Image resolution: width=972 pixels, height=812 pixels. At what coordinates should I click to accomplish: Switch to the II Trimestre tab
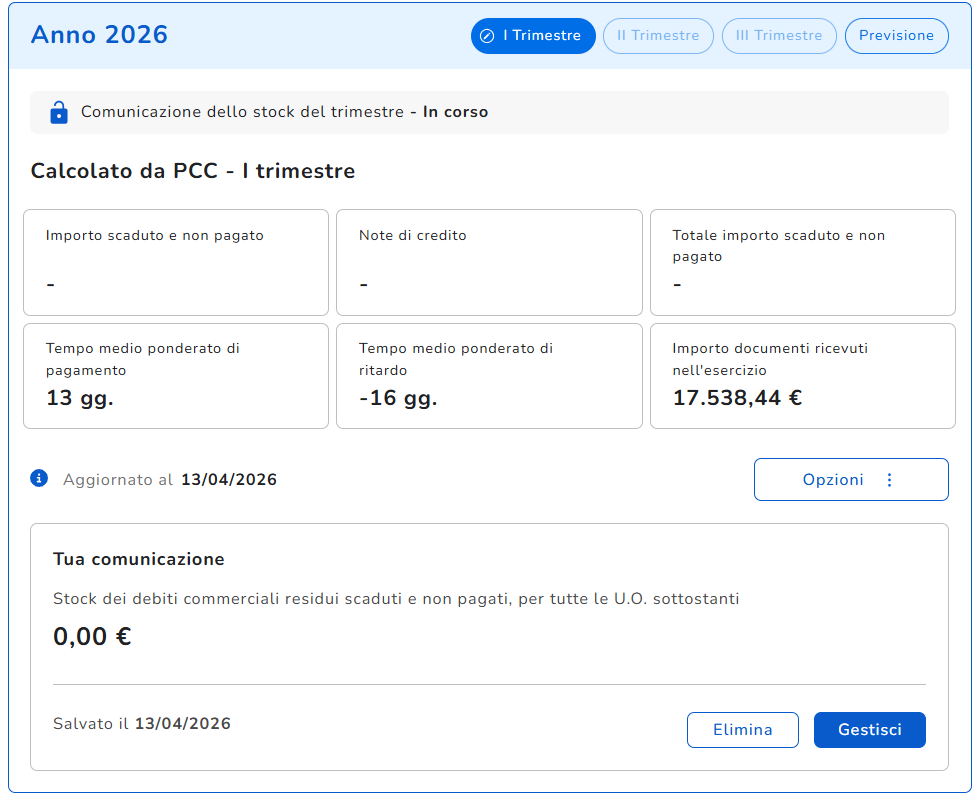click(658, 36)
